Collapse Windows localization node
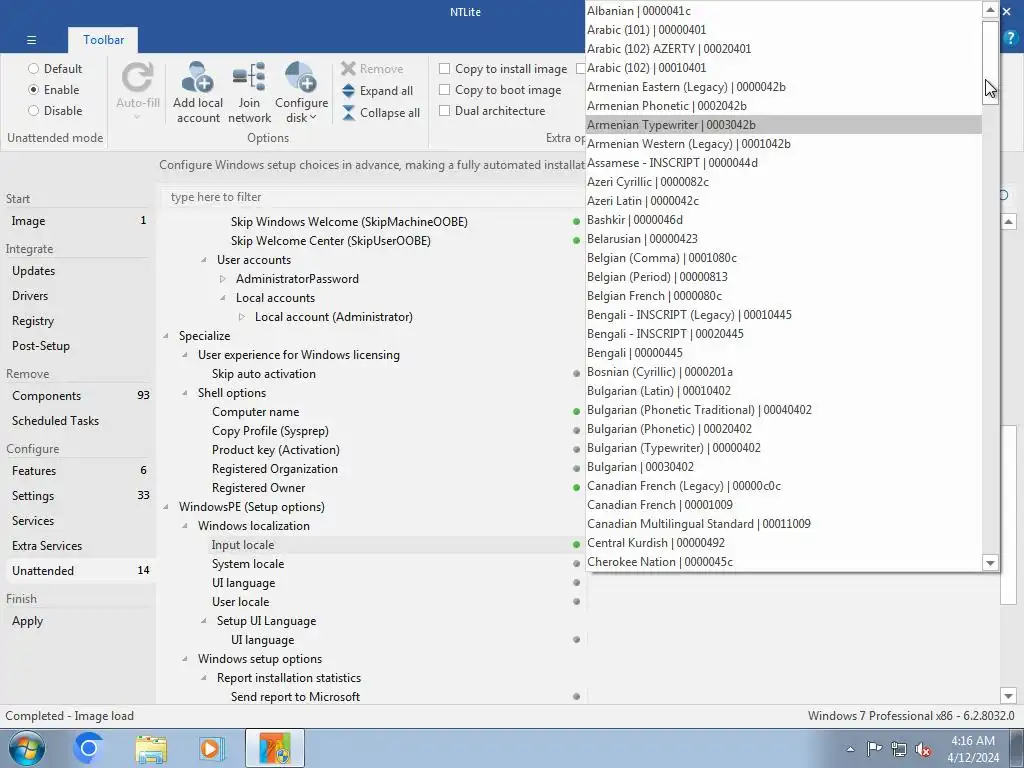This screenshot has width=1024, height=768. (x=185, y=526)
